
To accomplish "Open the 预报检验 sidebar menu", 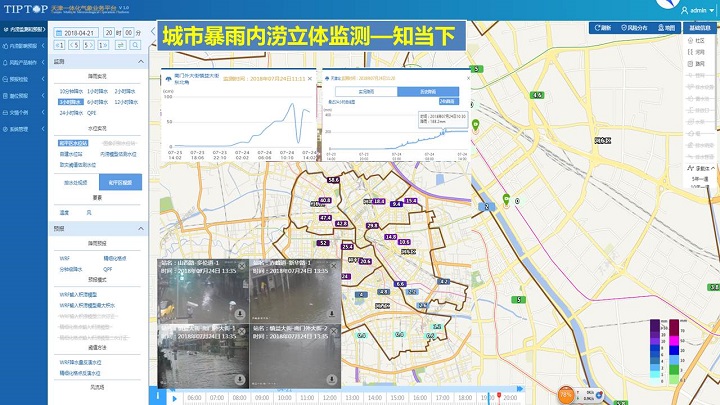I will [20, 77].
